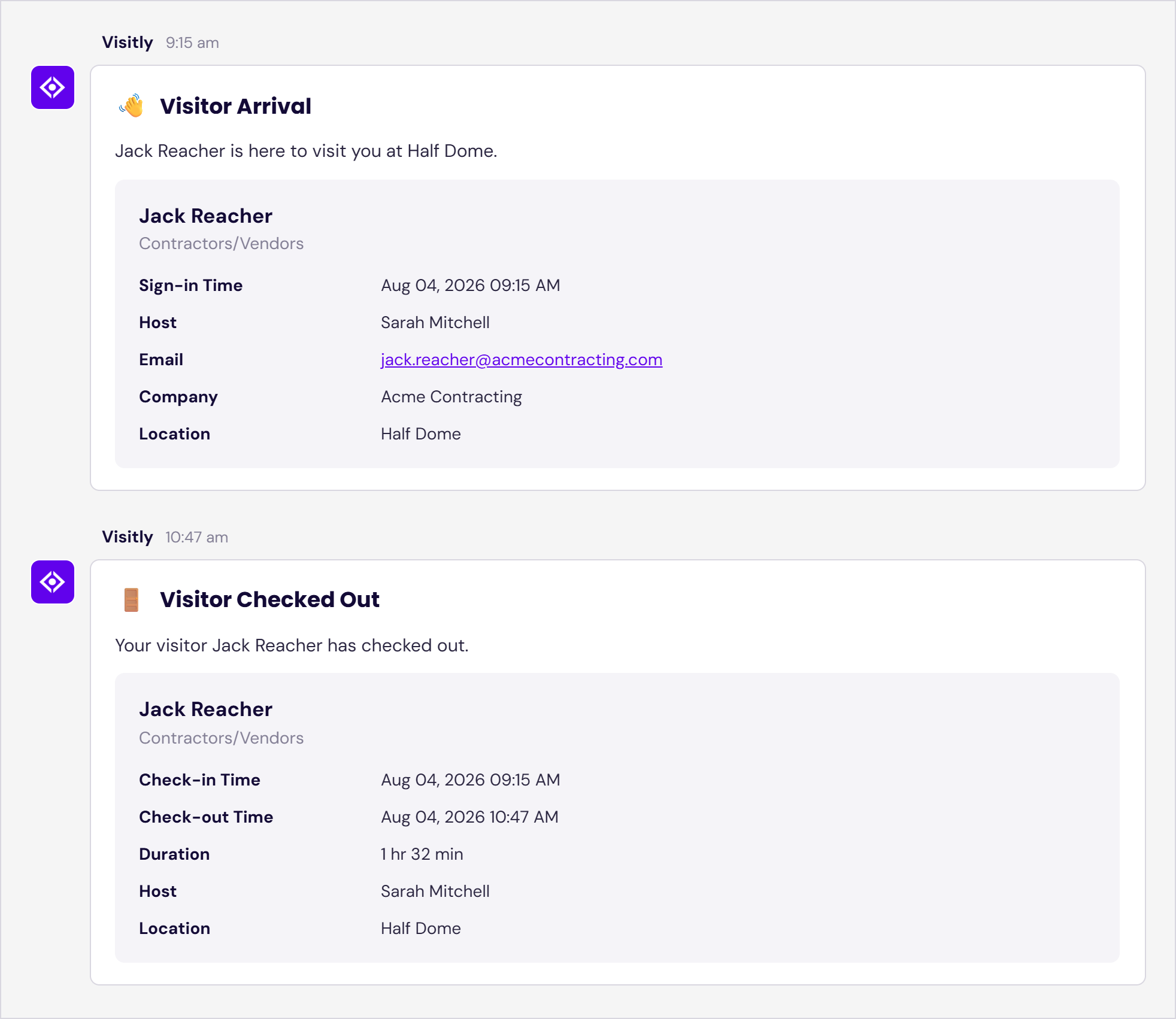Click Location label in checked out card
Image resolution: width=1176 pixels, height=1019 pixels.
174,929
